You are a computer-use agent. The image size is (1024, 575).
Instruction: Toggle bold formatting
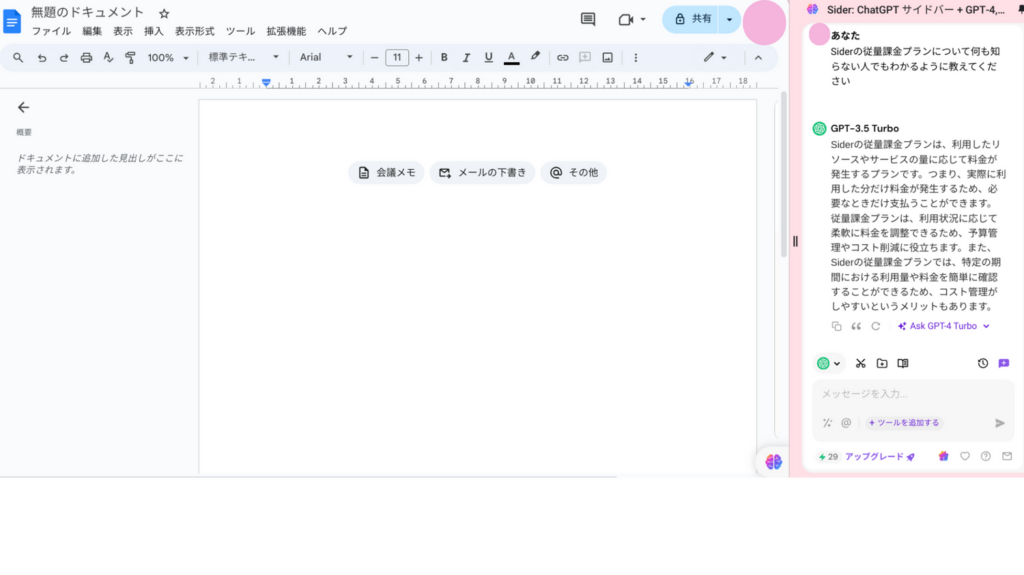444,58
